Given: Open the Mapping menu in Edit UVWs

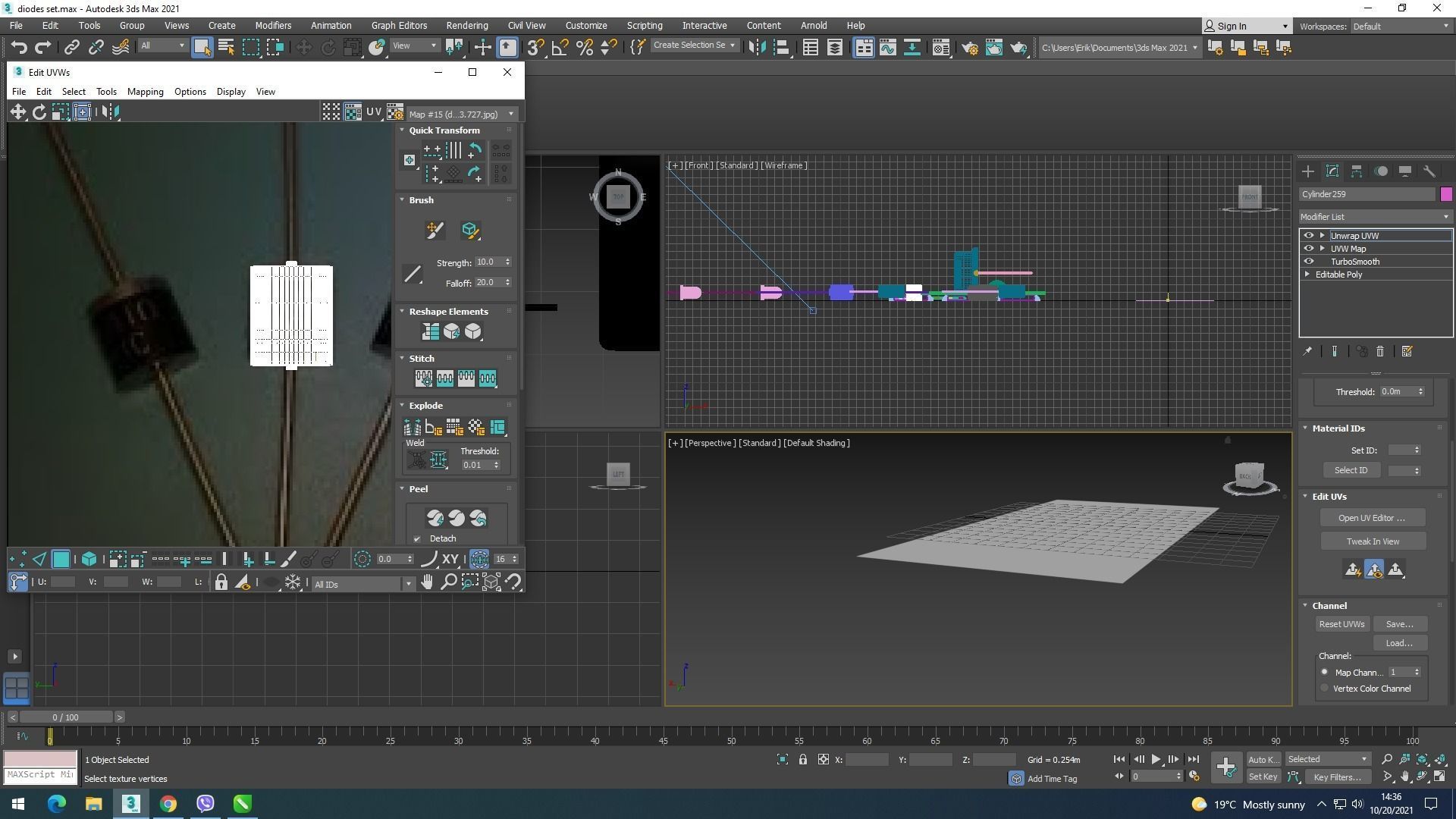Looking at the screenshot, I should 145,92.
